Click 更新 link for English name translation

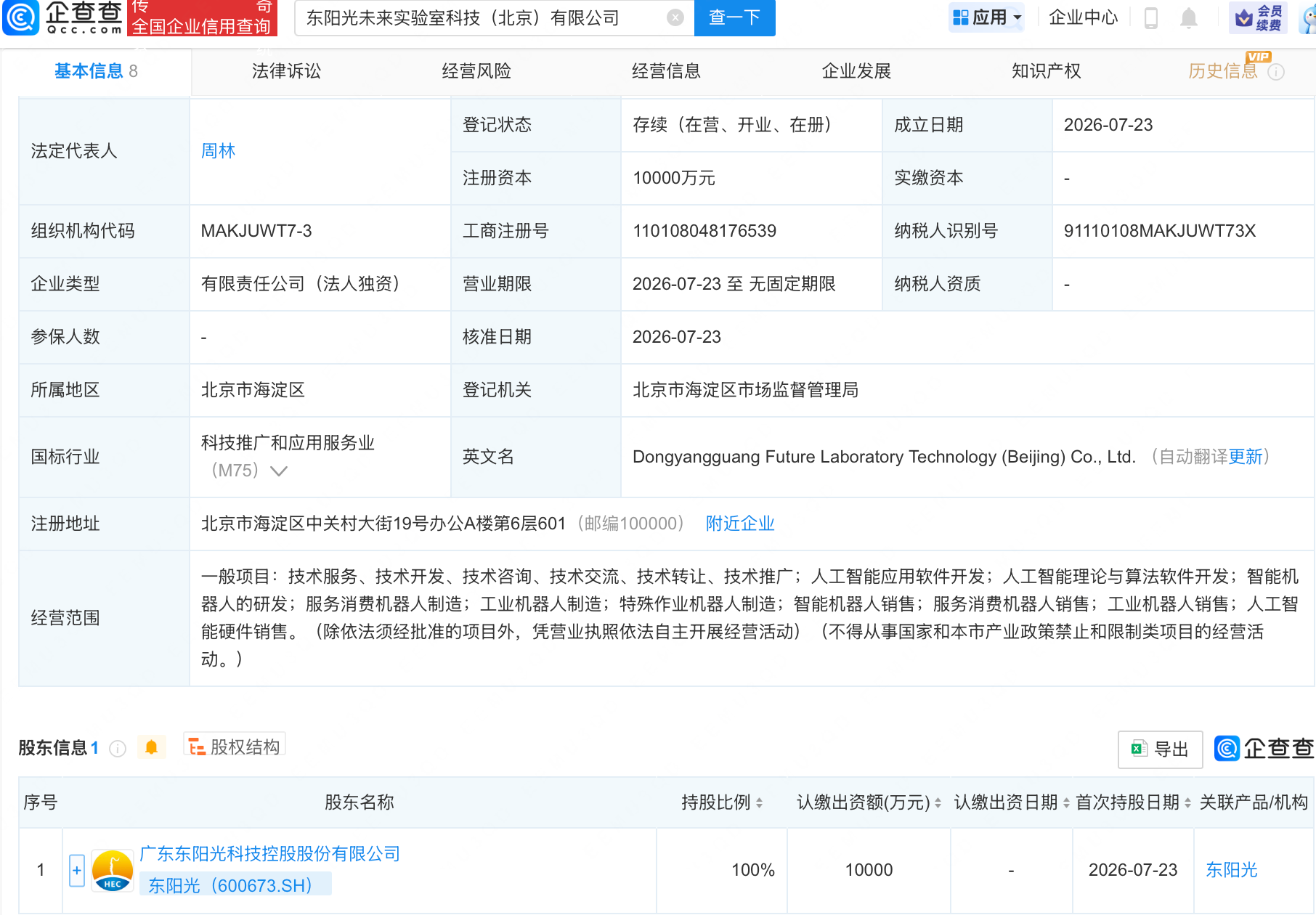1246,457
